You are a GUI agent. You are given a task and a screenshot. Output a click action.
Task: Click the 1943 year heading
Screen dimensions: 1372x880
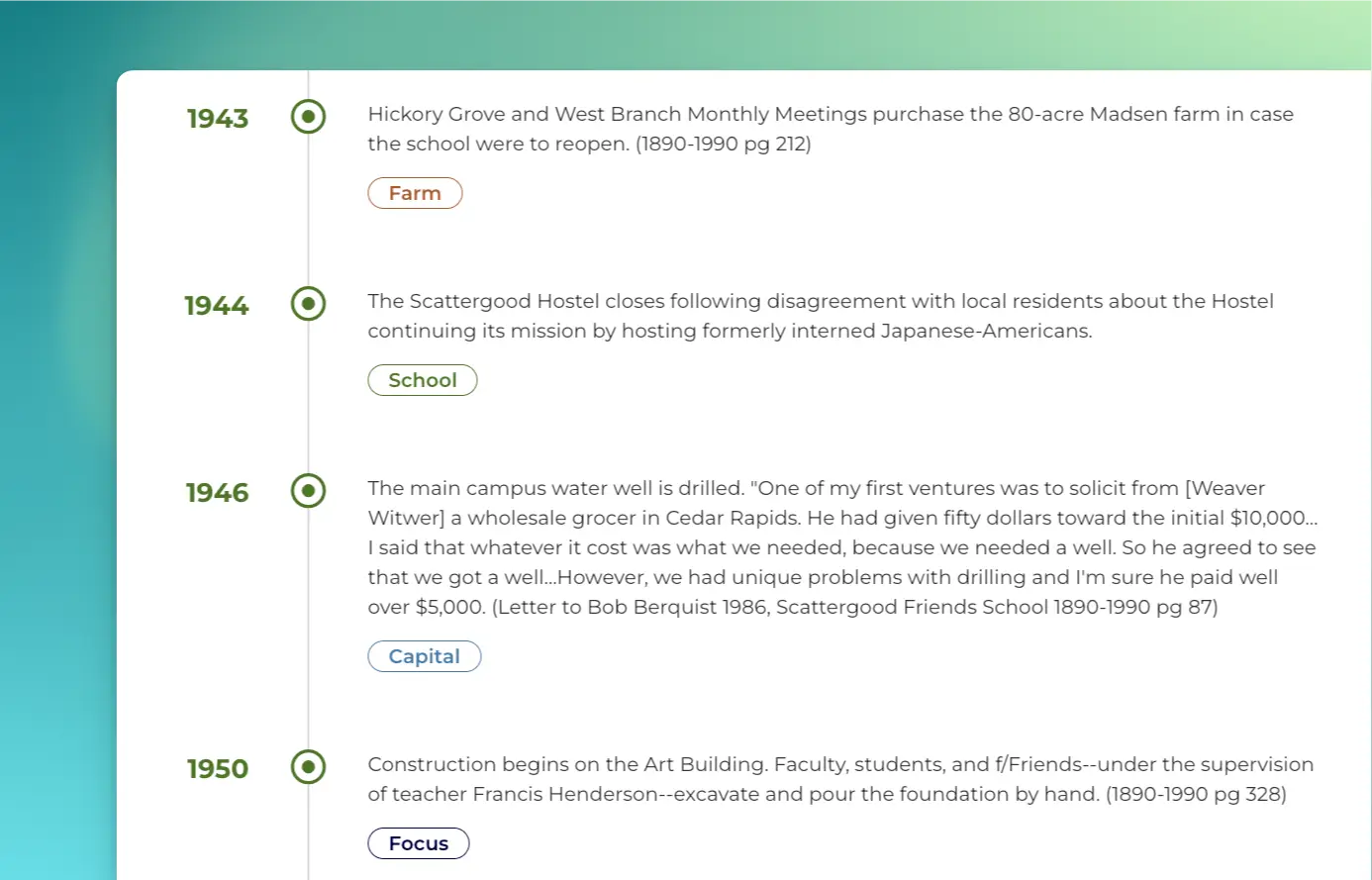click(x=218, y=119)
